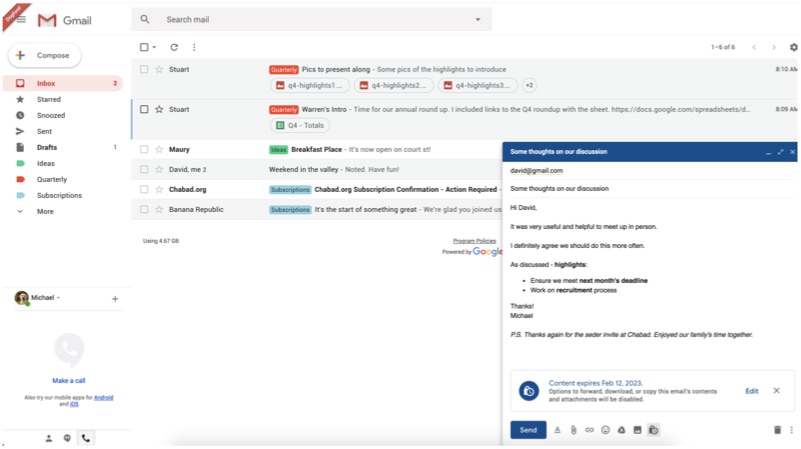This screenshot has height=449, width=801.
Task: Check the box for Maury's email
Action: (144, 150)
